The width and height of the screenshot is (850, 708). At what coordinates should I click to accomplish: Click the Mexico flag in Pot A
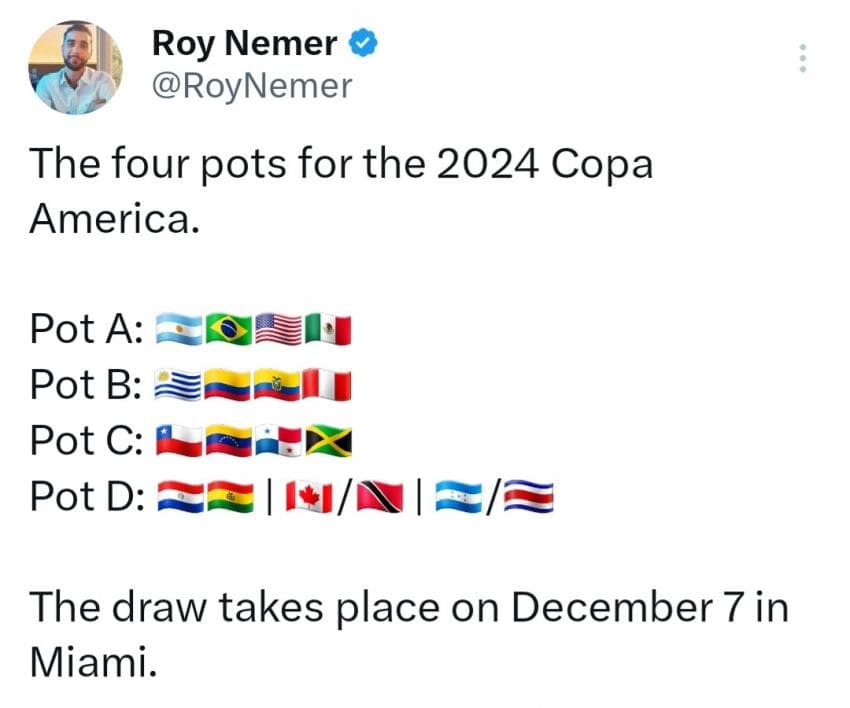[x=327, y=329]
